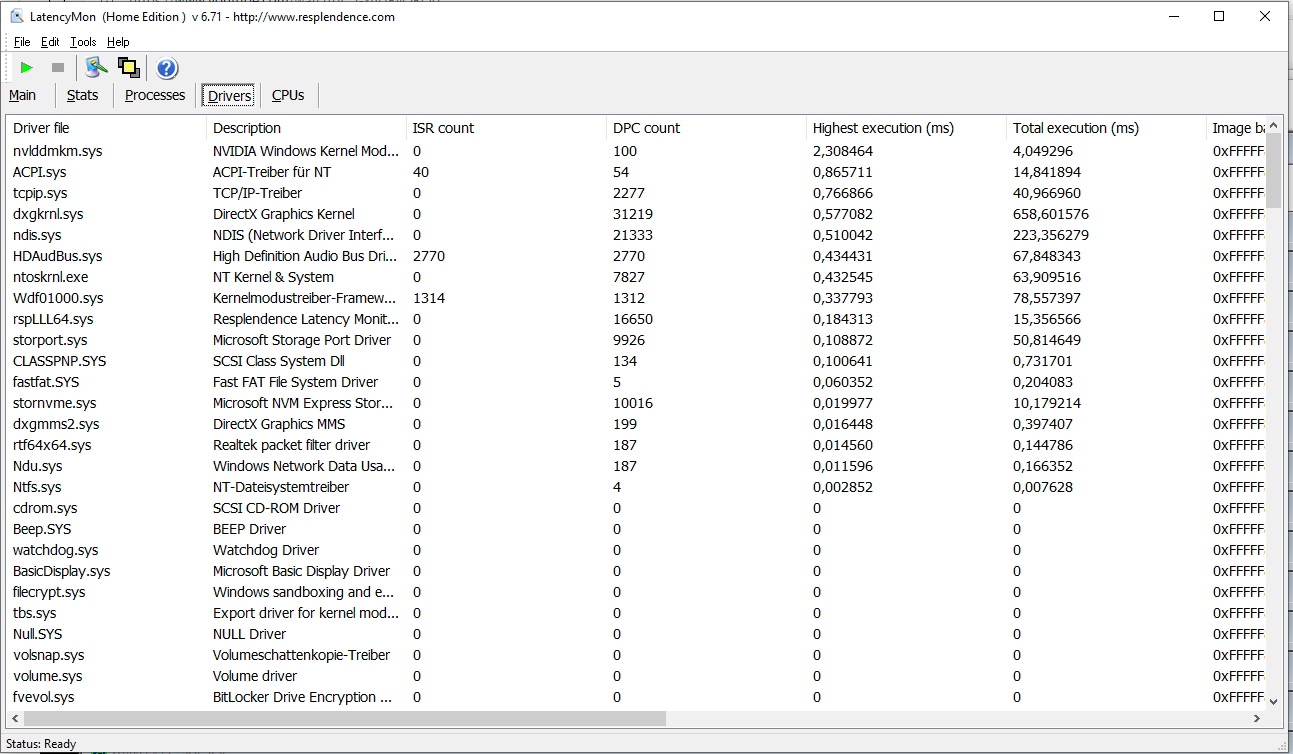Open the Edit menu
The width and height of the screenshot is (1293, 754).
[x=50, y=42]
